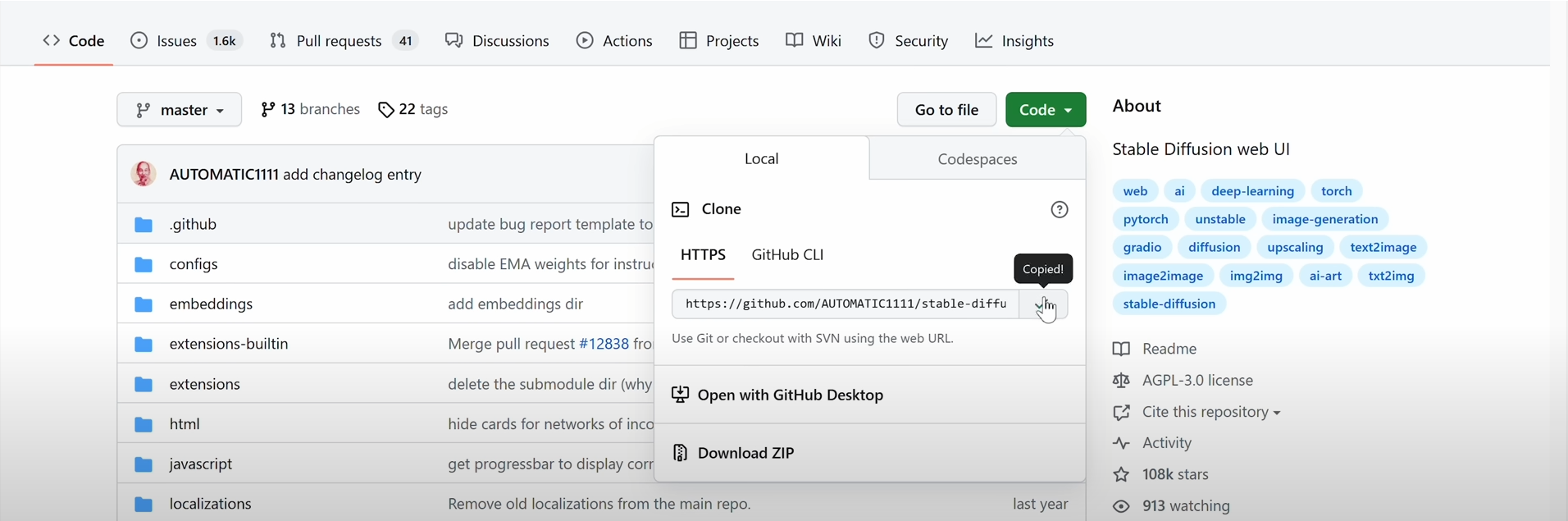Open the Security tab

[909, 40]
